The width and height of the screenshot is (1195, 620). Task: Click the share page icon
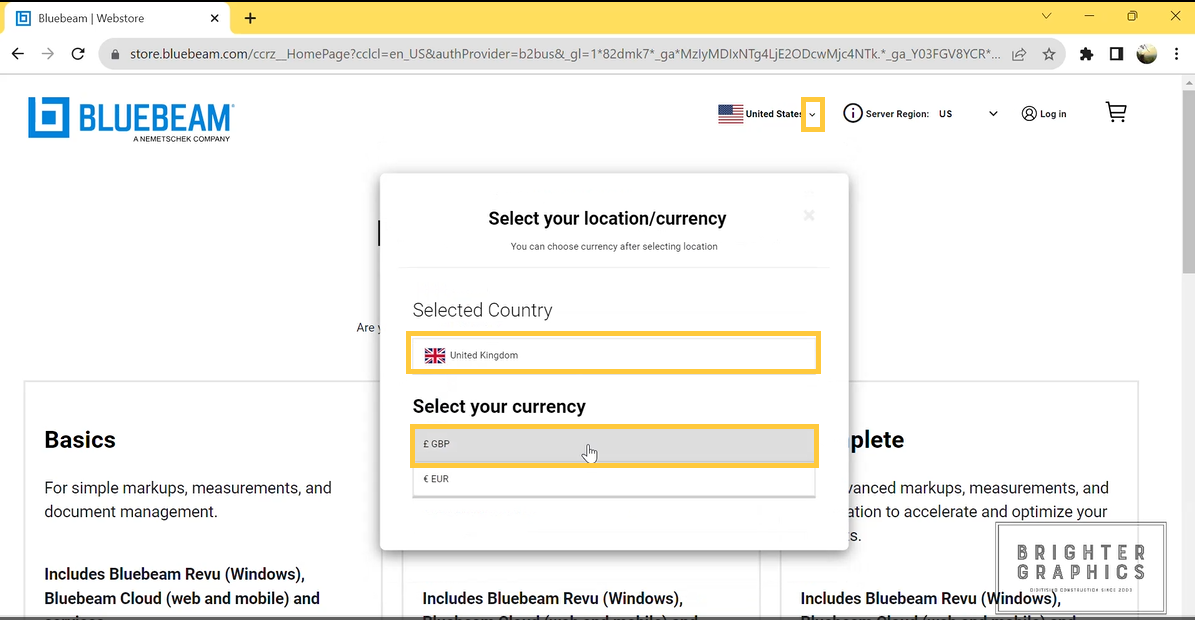(x=1019, y=54)
